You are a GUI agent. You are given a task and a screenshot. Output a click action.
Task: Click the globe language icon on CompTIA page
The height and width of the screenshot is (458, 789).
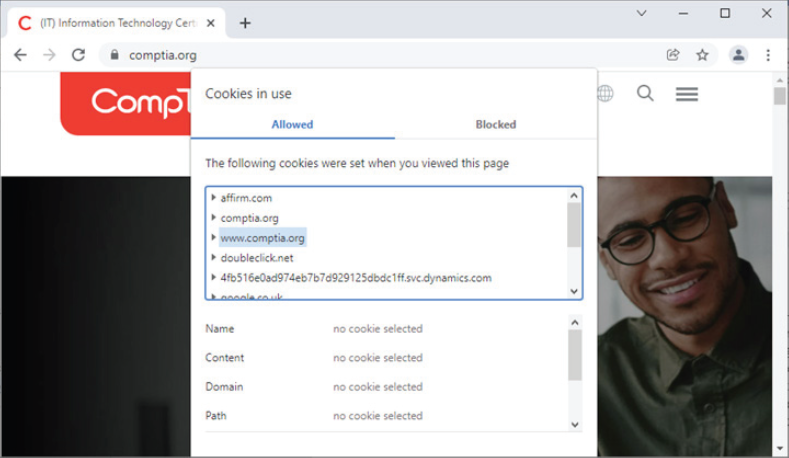coord(605,93)
